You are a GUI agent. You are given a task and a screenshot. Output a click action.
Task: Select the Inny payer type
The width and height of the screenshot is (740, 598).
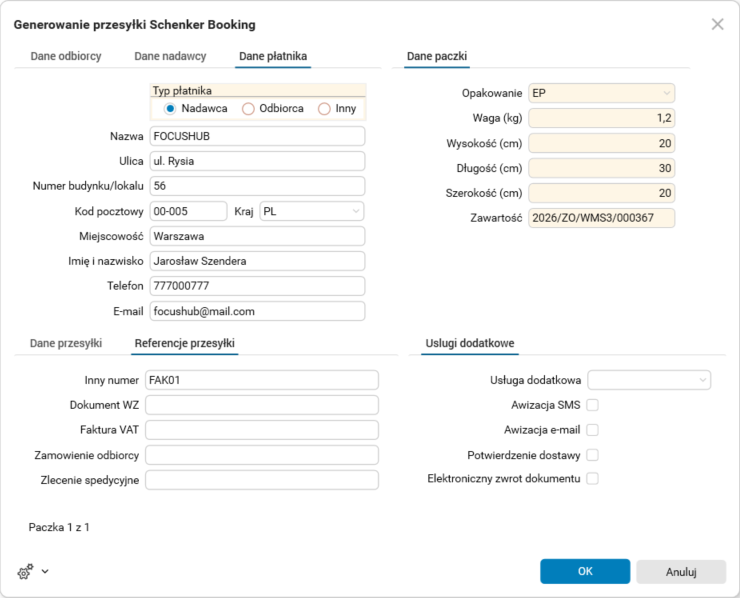[324, 109]
